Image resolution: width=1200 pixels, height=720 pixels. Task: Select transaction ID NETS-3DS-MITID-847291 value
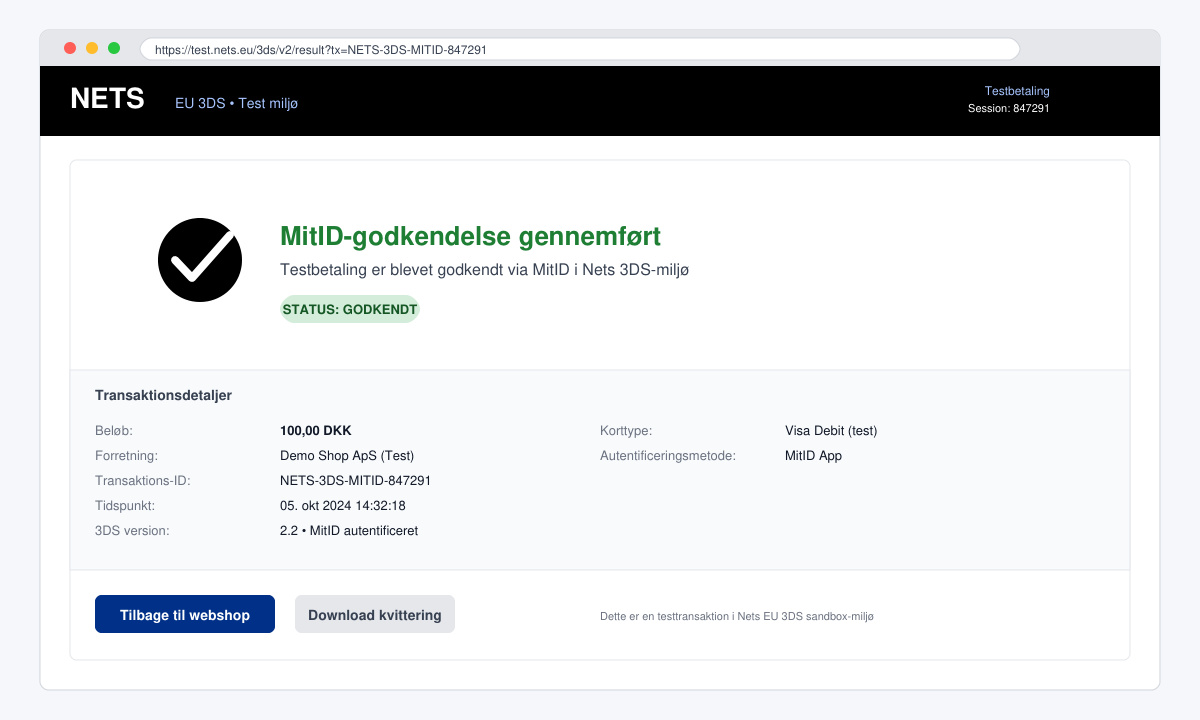tap(355, 481)
